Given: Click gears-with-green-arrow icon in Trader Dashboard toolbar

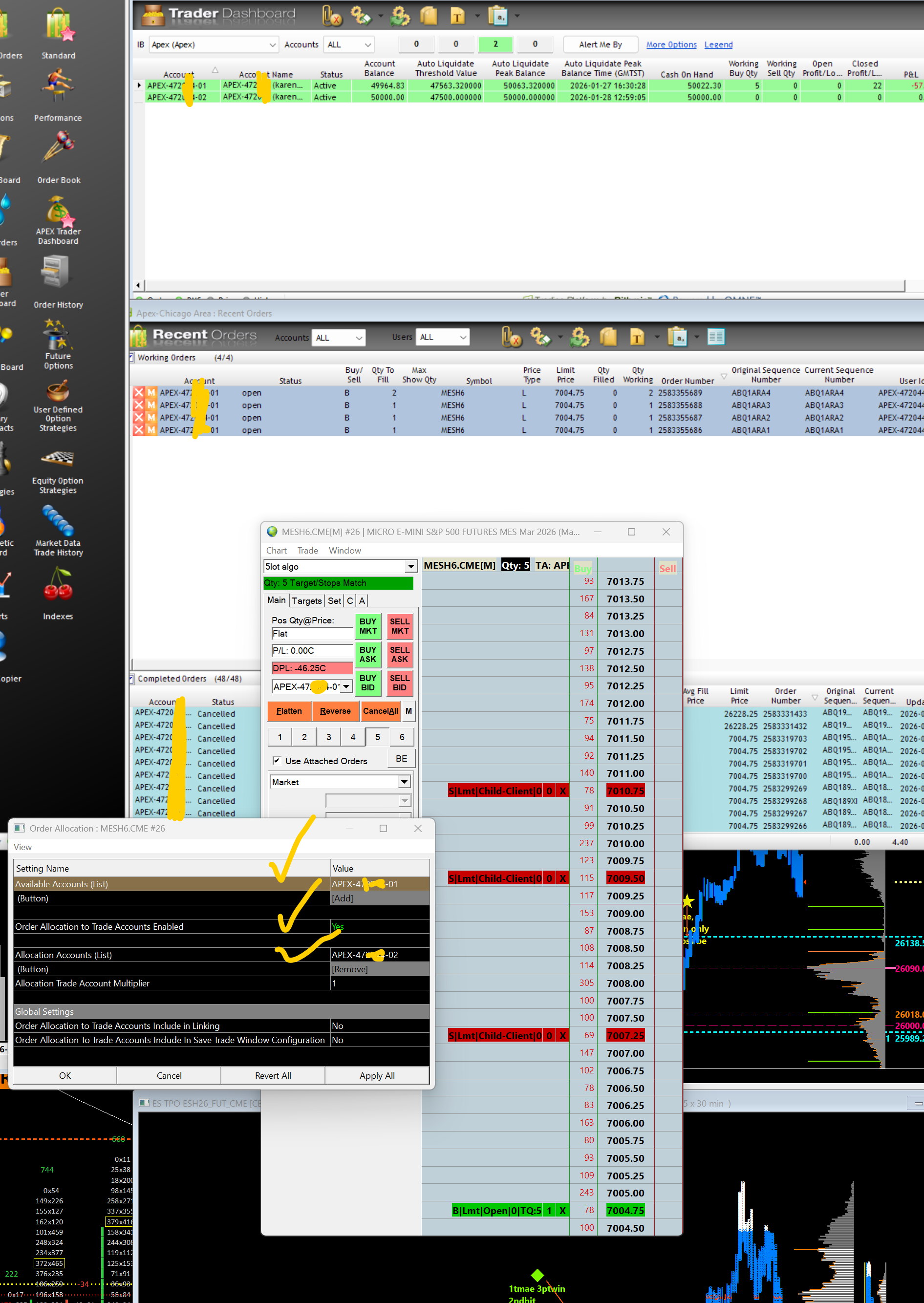Looking at the screenshot, I should point(400,16).
